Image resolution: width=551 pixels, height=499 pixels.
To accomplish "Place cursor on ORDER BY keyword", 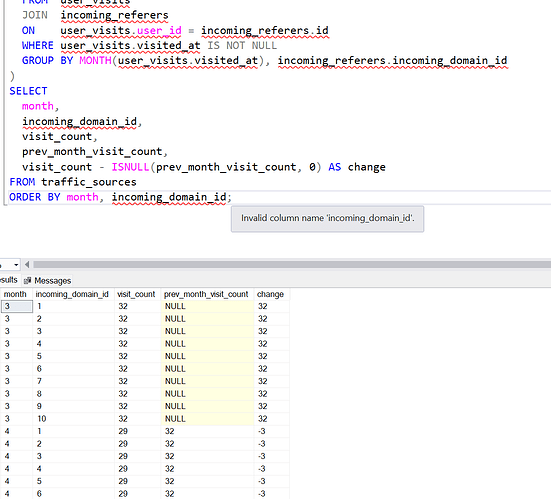I will point(35,197).
